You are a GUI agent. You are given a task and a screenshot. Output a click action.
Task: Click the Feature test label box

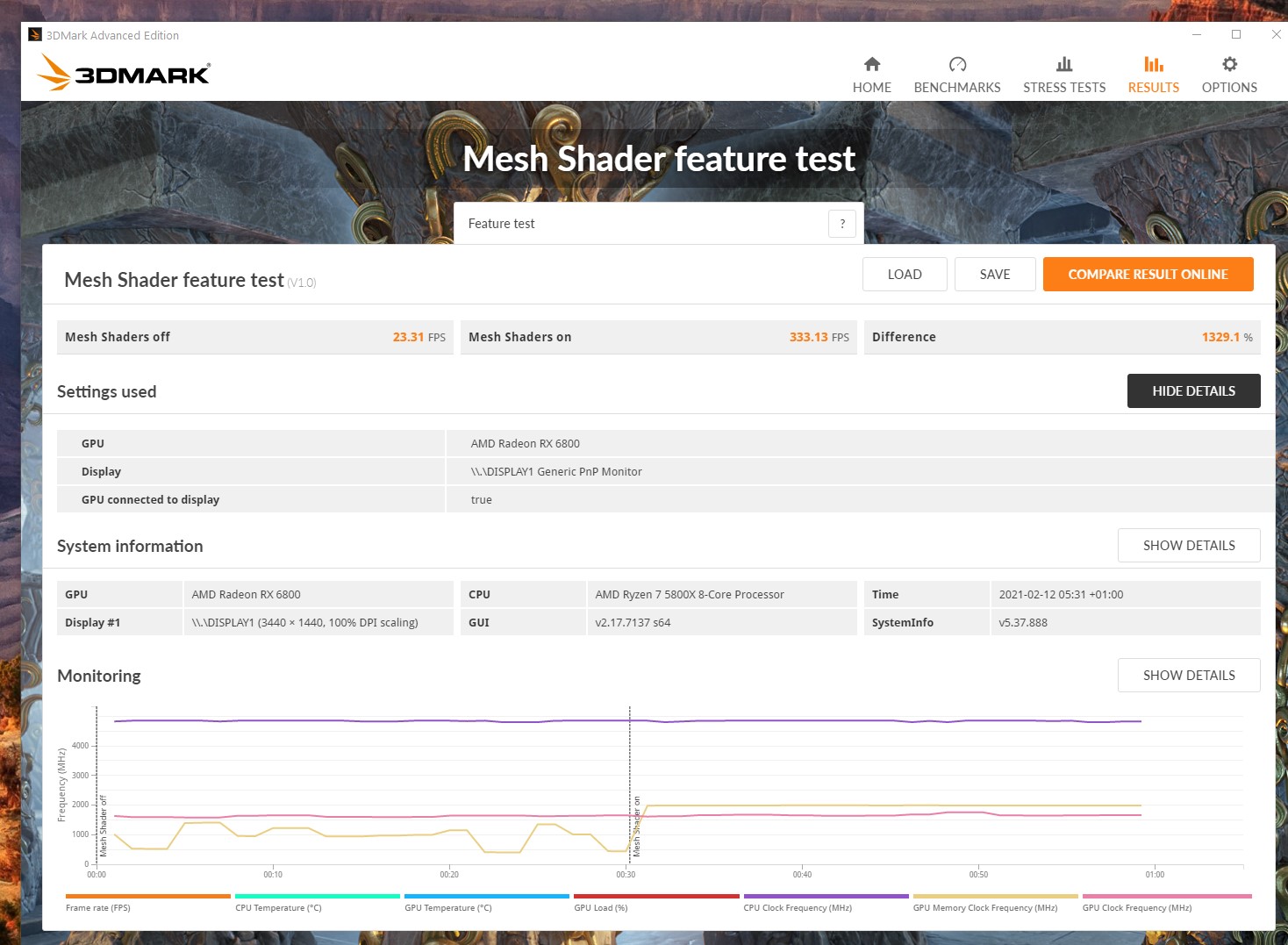coord(659,224)
